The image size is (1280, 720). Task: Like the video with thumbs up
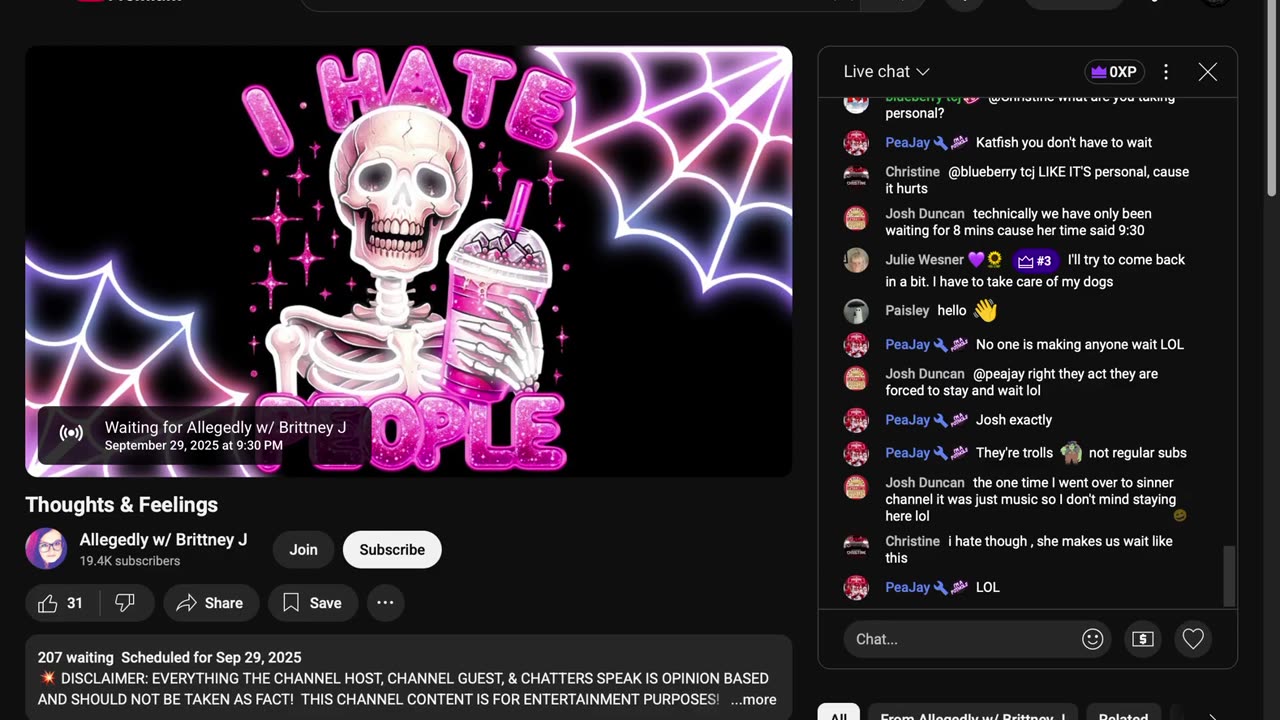pos(60,603)
